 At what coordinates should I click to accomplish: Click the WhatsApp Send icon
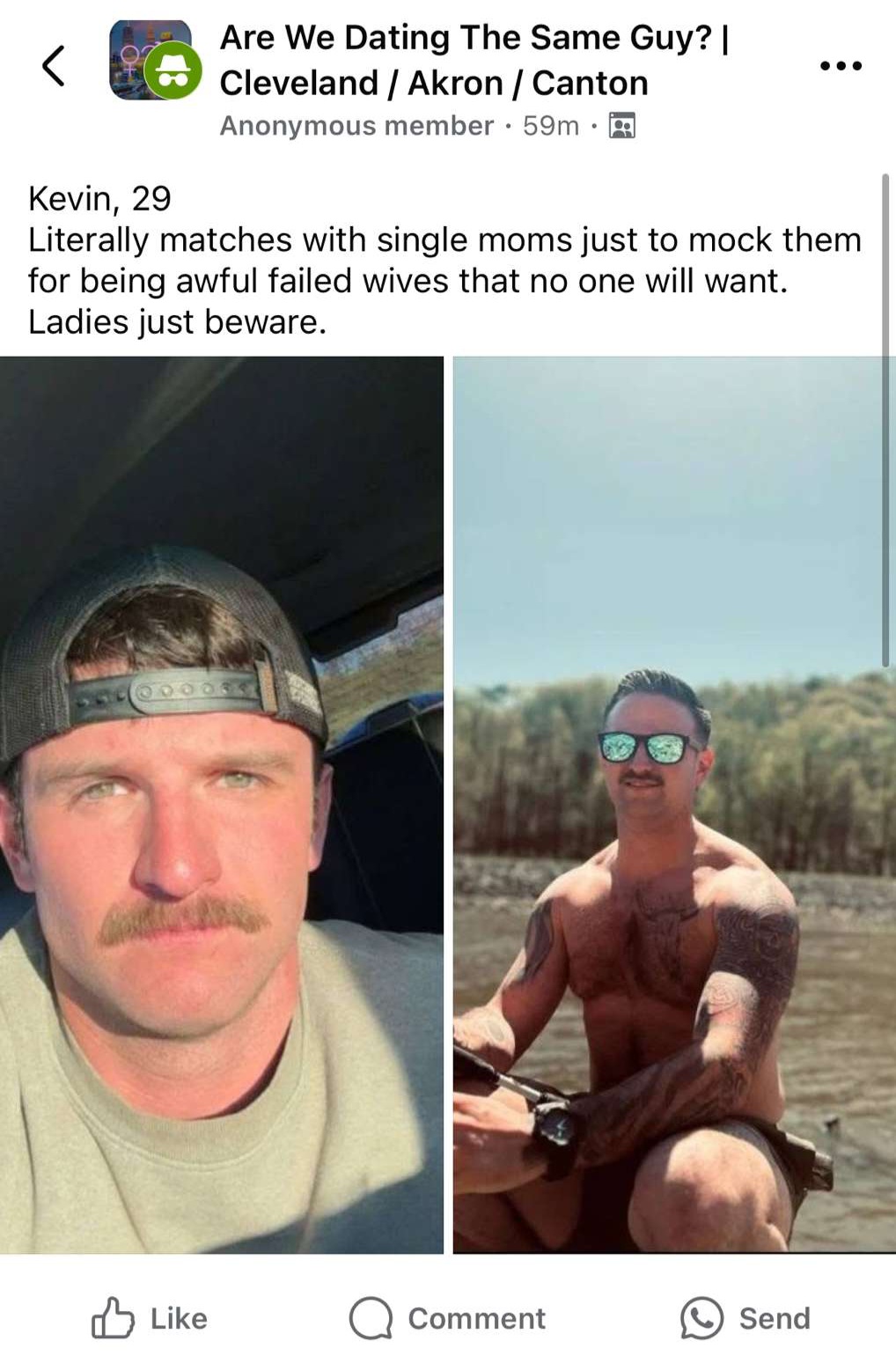[x=701, y=1318]
